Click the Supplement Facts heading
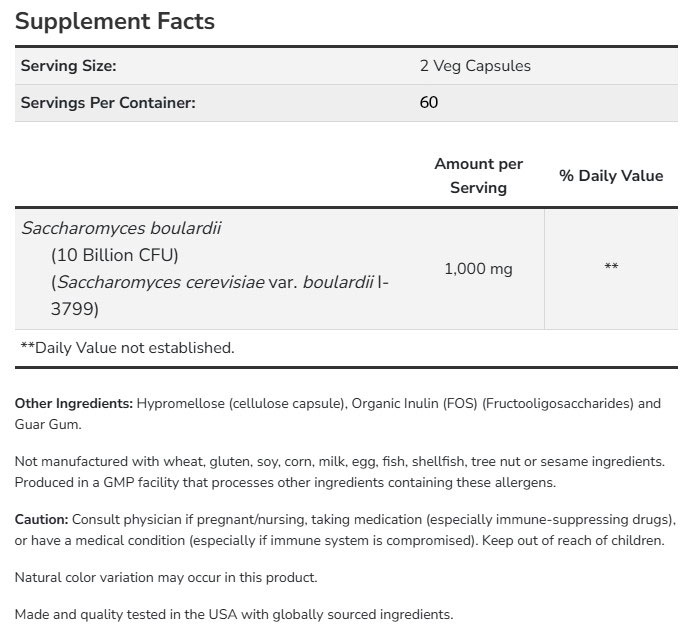This screenshot has width=692, height=636. (x=115, y=21)
